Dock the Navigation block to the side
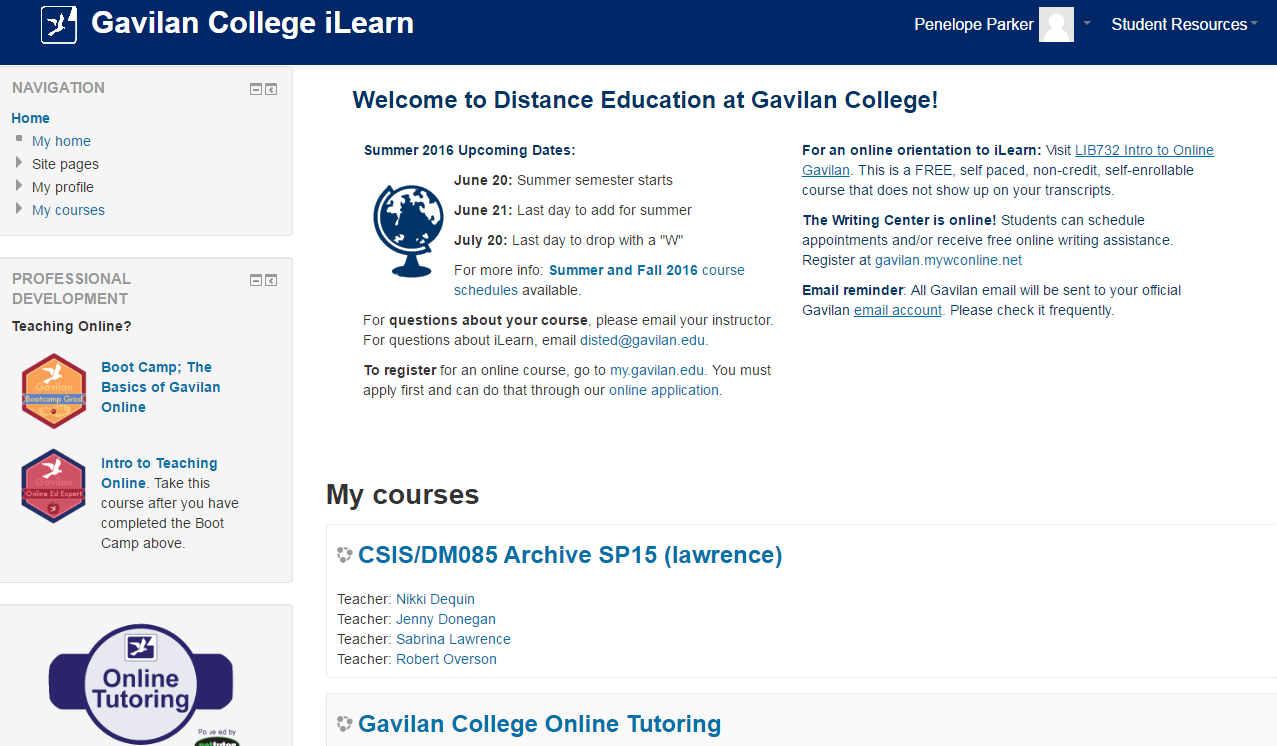Viewport: 1277px width, 746px height. 271,89
